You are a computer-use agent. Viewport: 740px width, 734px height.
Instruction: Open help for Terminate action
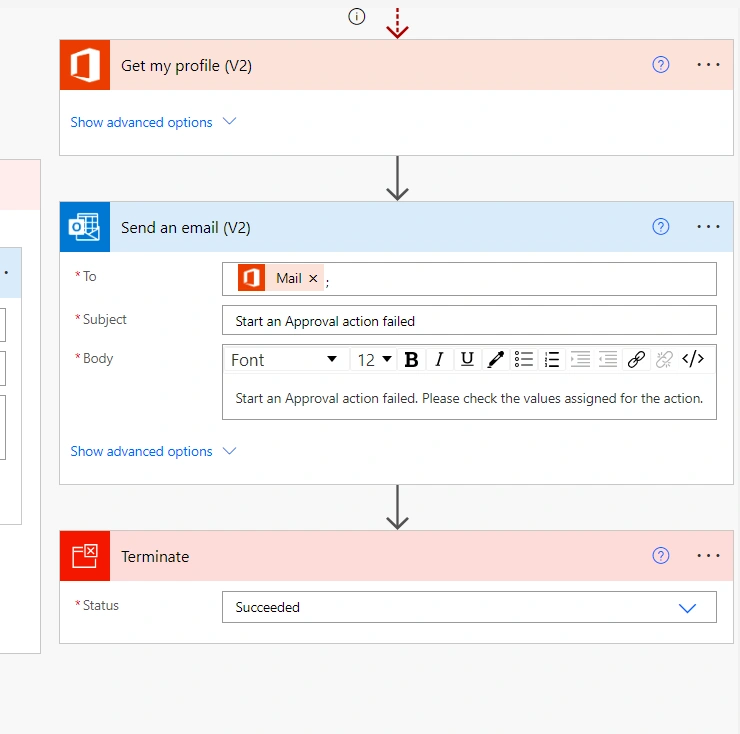coord(661,556)
